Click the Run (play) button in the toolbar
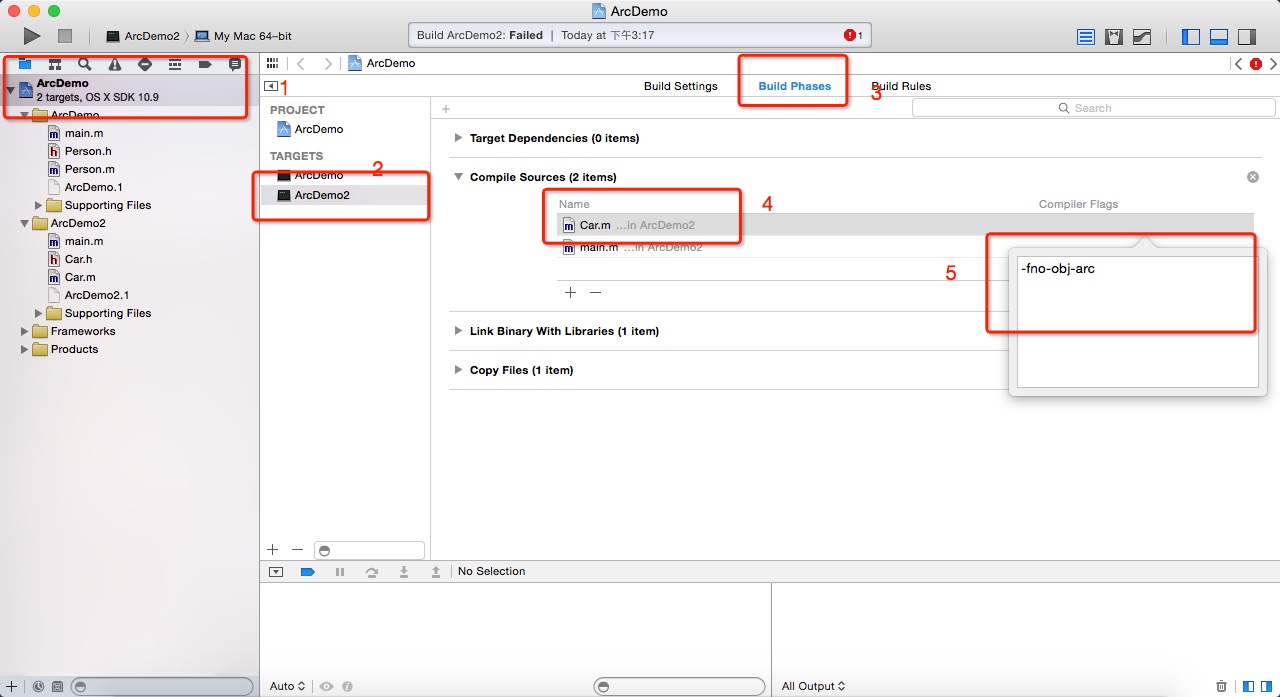This screenshot has height=697, width=1280. [x=32, y=36]
